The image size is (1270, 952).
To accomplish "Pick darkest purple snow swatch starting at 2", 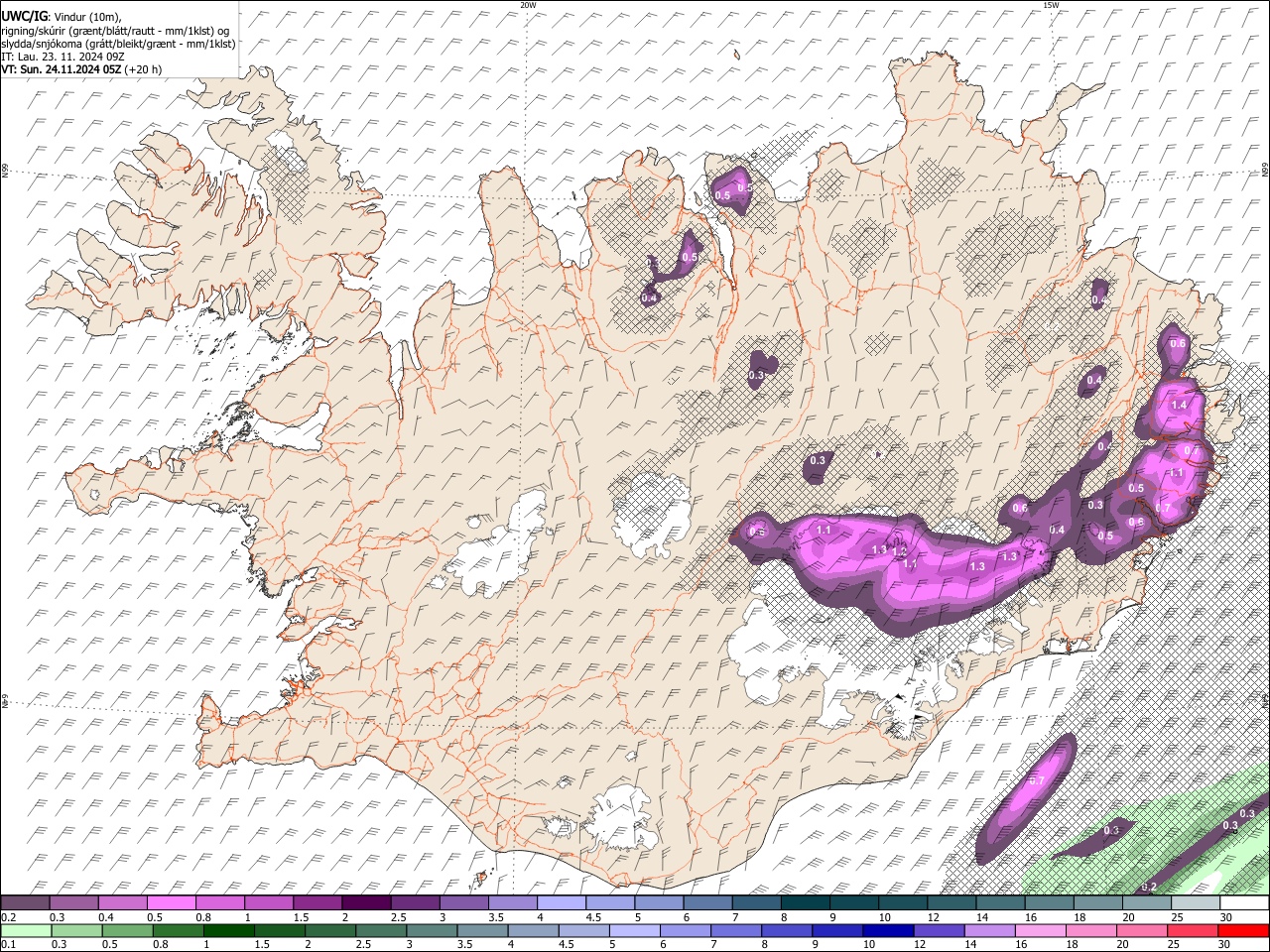I will pyautogui.click(x=365, y=903).
